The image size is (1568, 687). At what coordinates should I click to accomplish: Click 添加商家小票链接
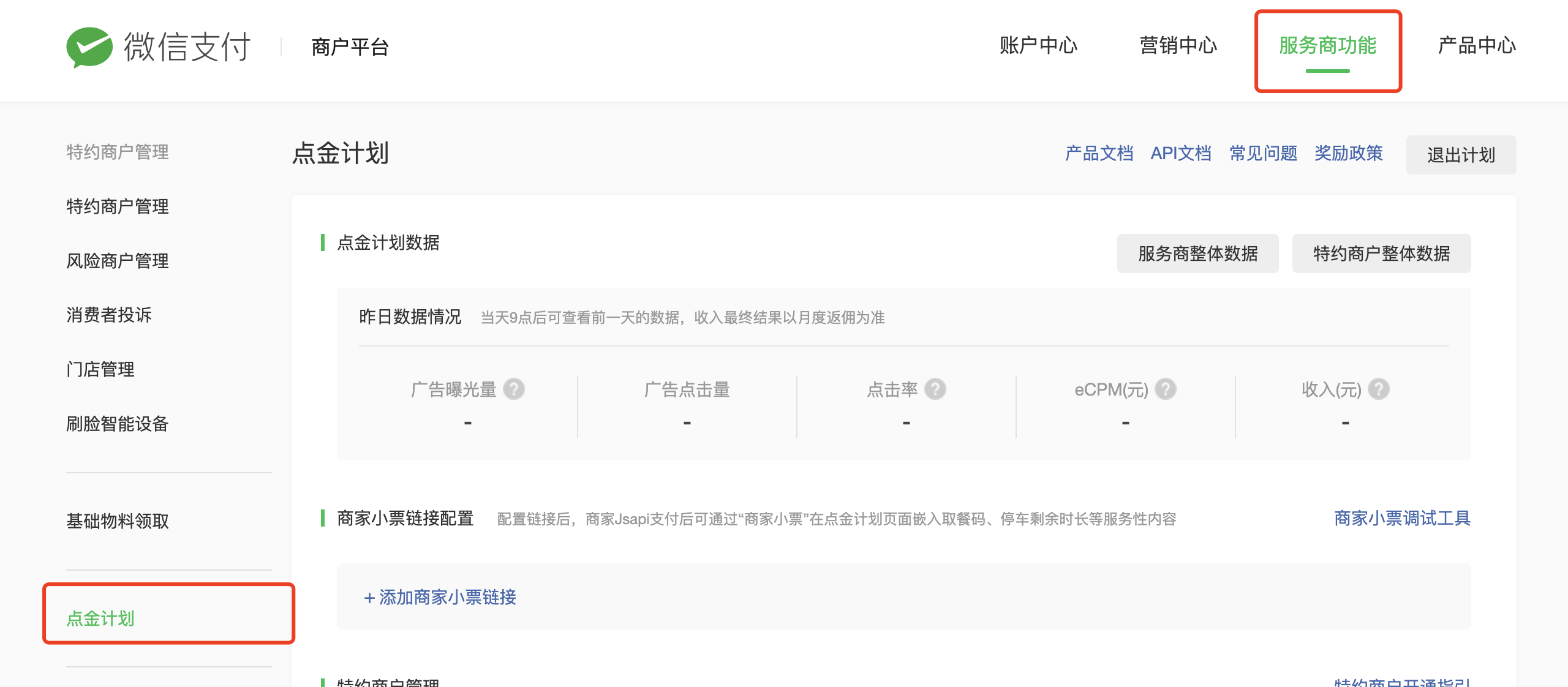tap(440, 597)
